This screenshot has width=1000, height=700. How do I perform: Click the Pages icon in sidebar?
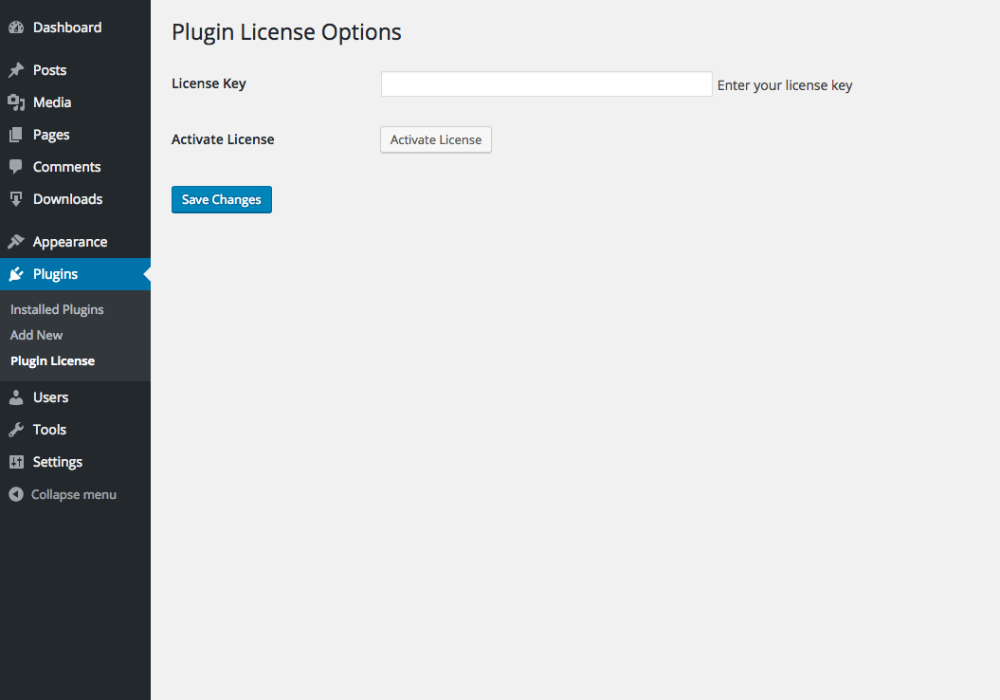tap(16, 135)
